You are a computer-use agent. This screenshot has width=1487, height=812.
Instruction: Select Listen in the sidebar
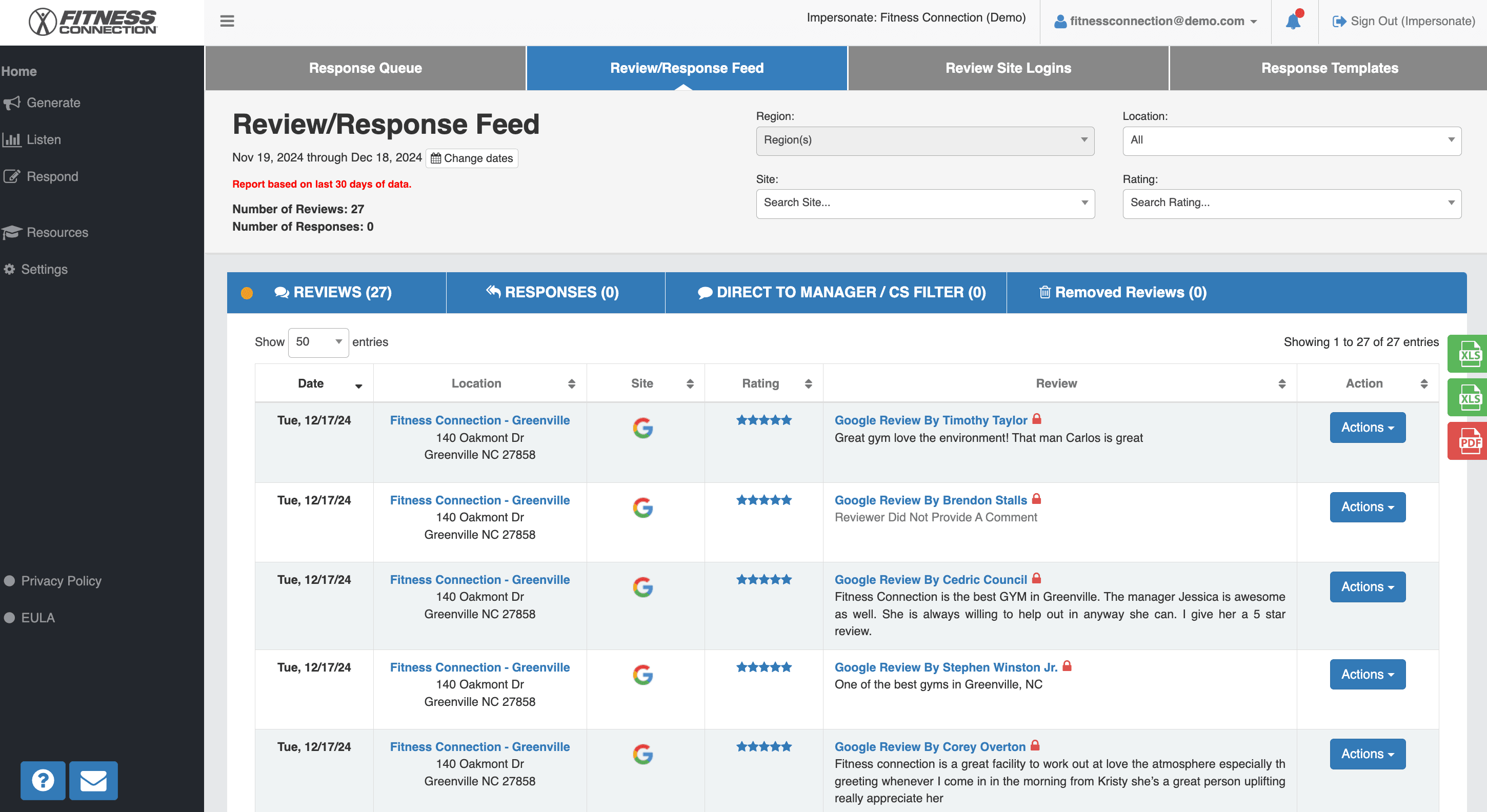pyautogui.click(x=43, y=139)
